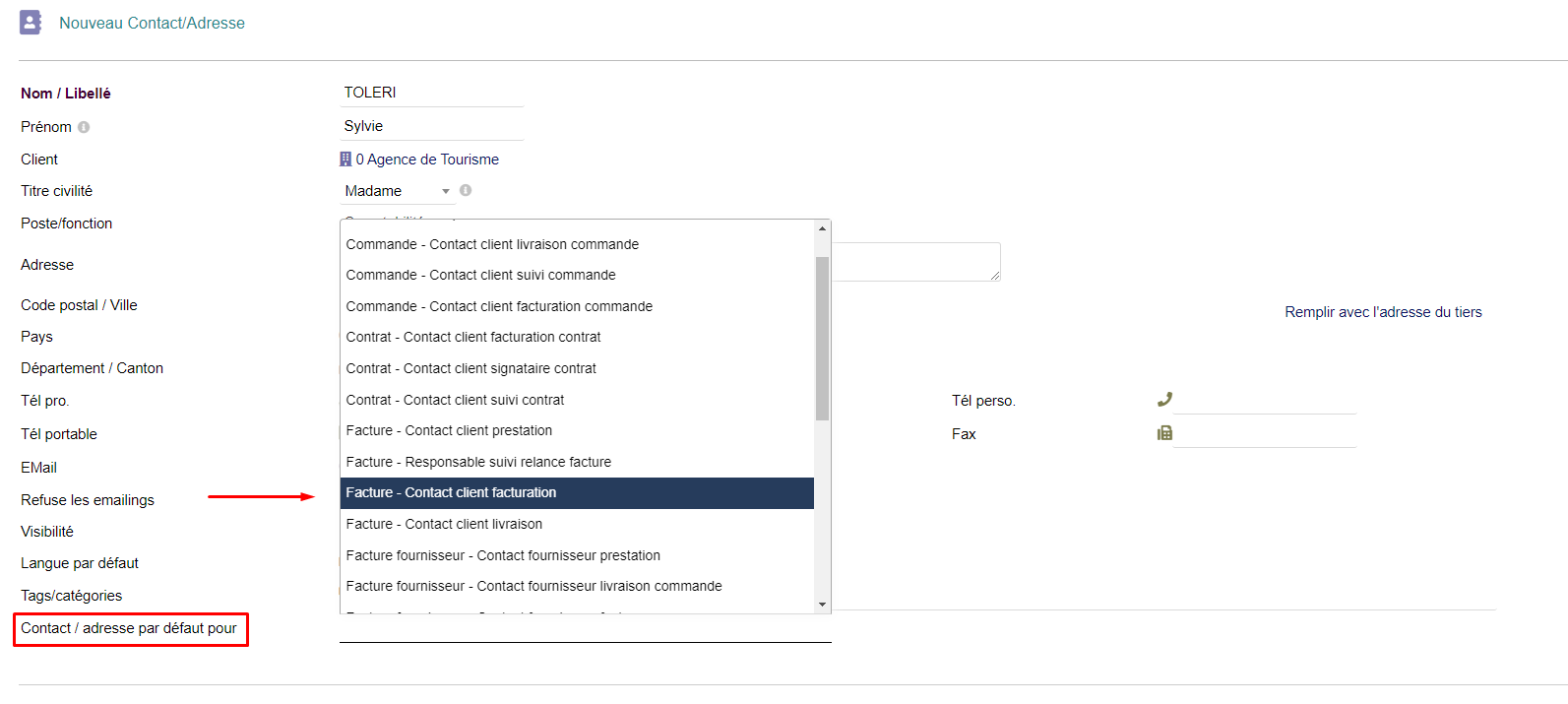Click the Poste/fonction label
Image resolution: width=1568 pixels, height=704 pixels.
pyautogui.click(x=67, y=224)
